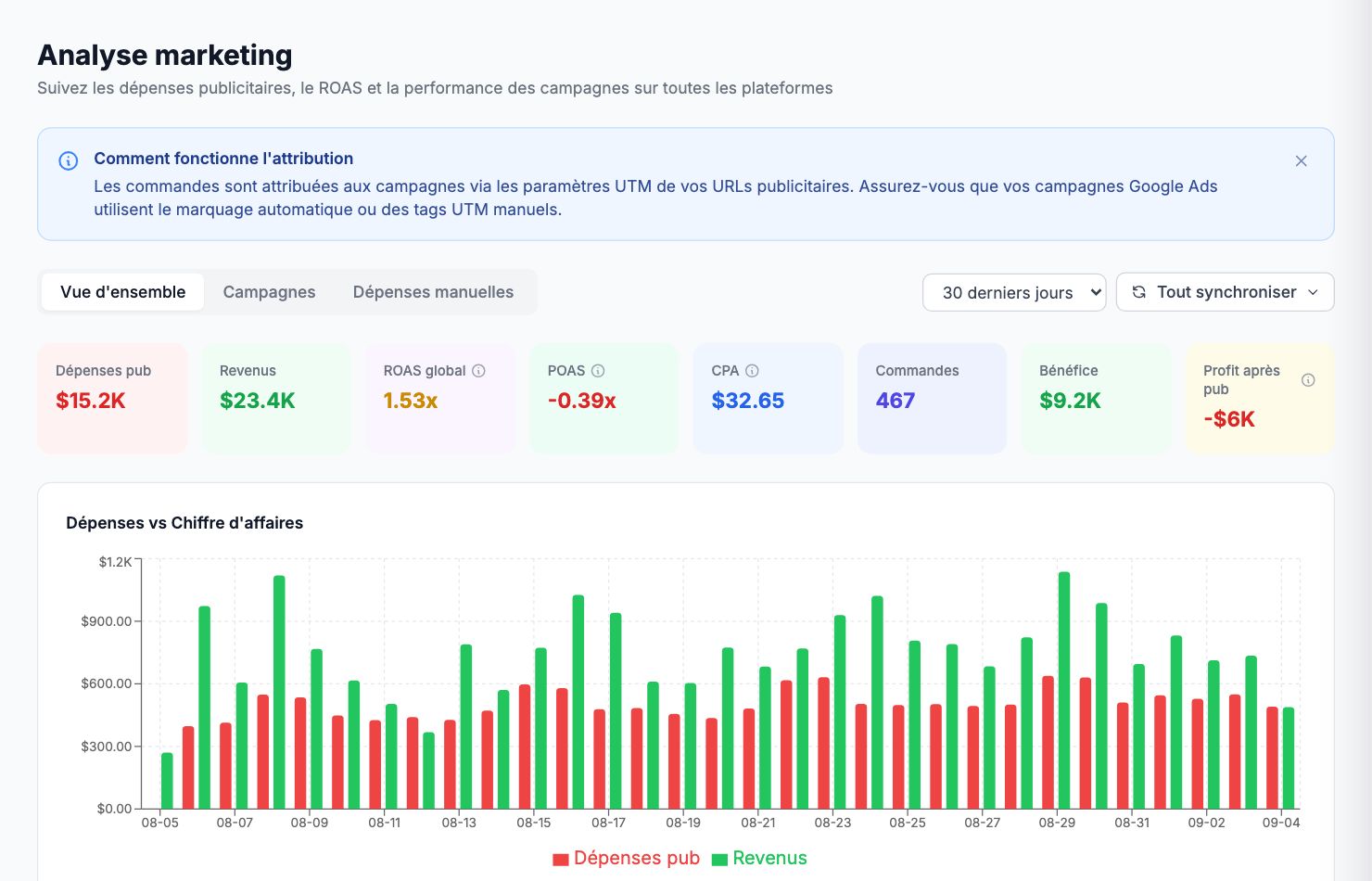Image resolution: width=1372 pixels, height=881 pixels.
Task: Click the Tout synchroniser button label
Action: (1226, 292)
